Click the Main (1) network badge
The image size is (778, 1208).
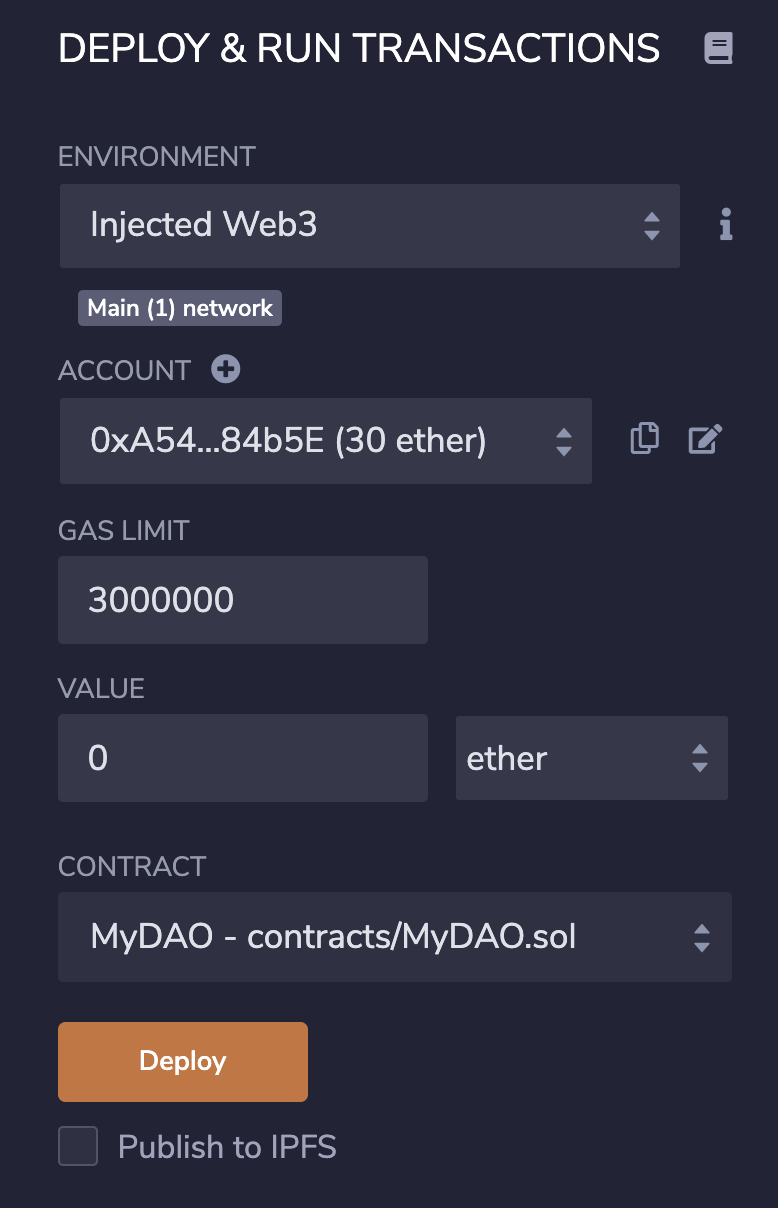(x=180, y=308)
